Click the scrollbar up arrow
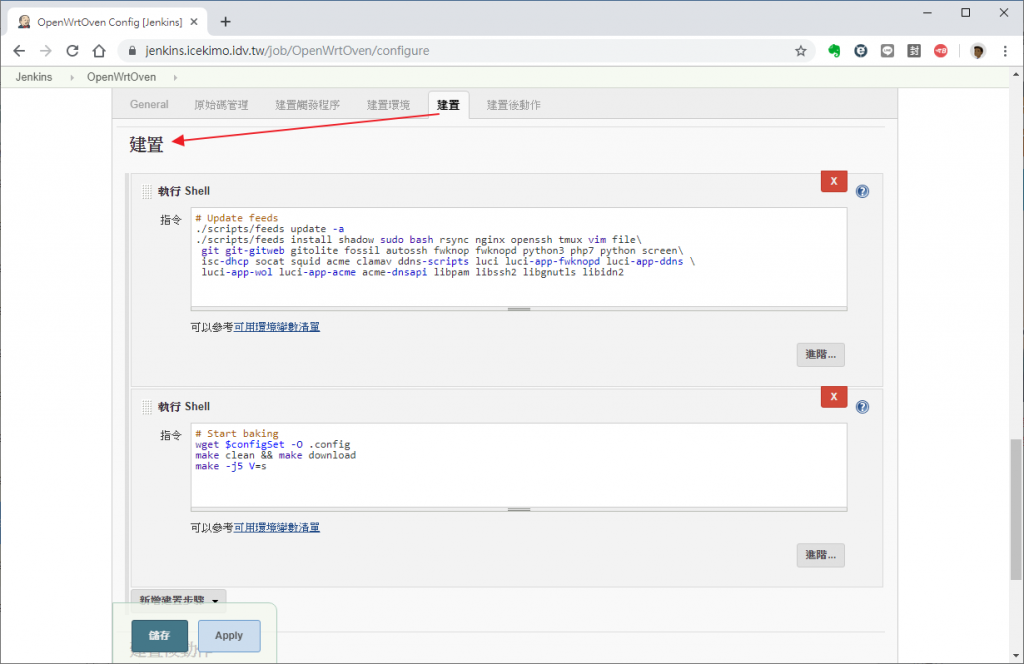 [1016, 74]
